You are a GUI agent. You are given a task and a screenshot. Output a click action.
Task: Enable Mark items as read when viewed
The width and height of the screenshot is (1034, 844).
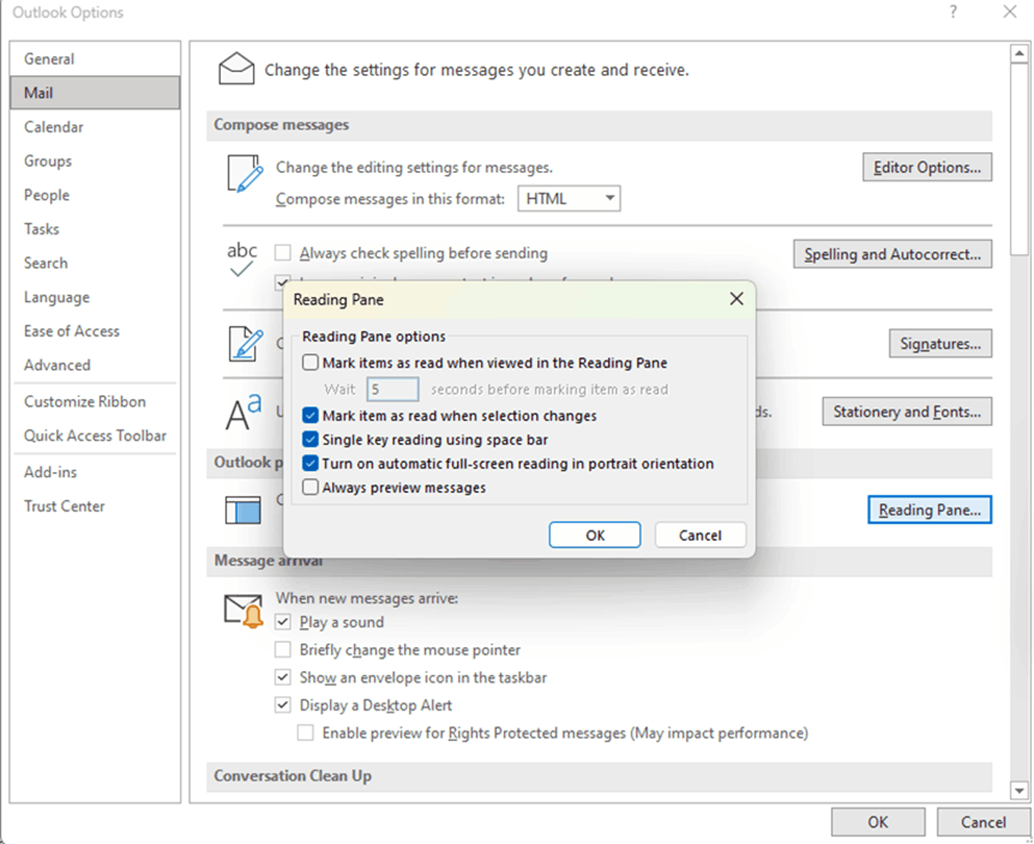point(310,362)
